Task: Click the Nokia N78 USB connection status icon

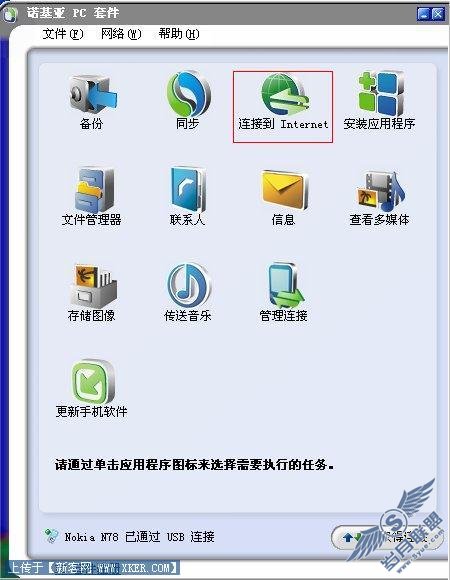Action: tap(50, 536)
